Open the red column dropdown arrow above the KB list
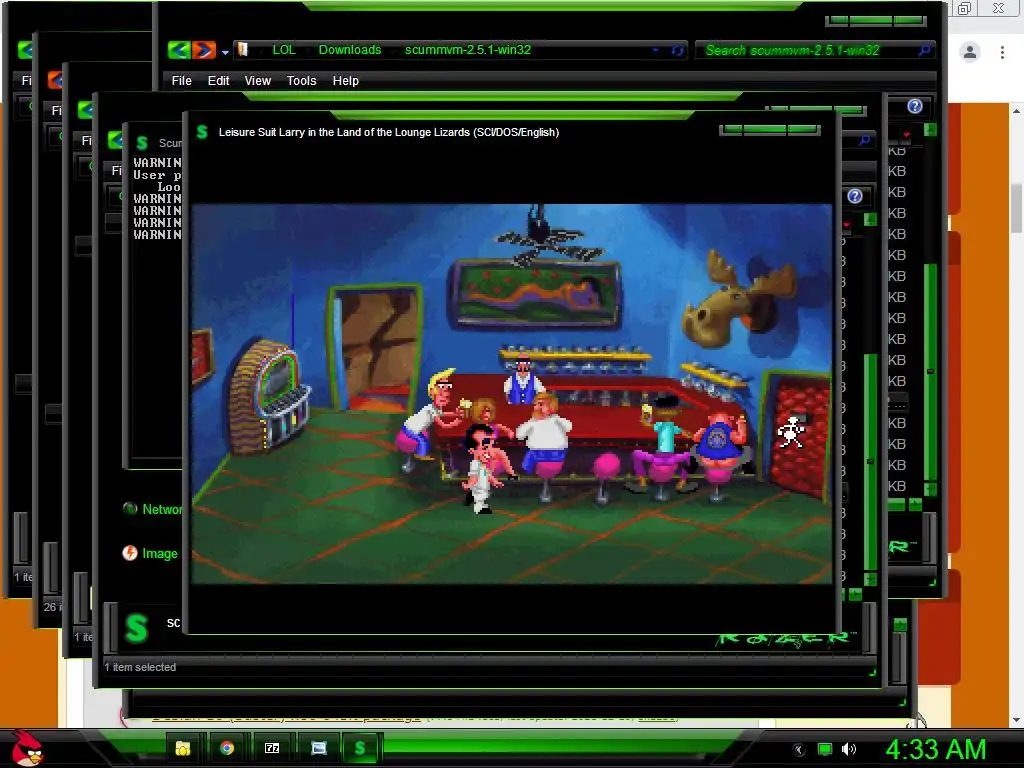Image resolution: width=1024 pixels, height=768 pixels. pyautogui.click(x=906, y=135)
